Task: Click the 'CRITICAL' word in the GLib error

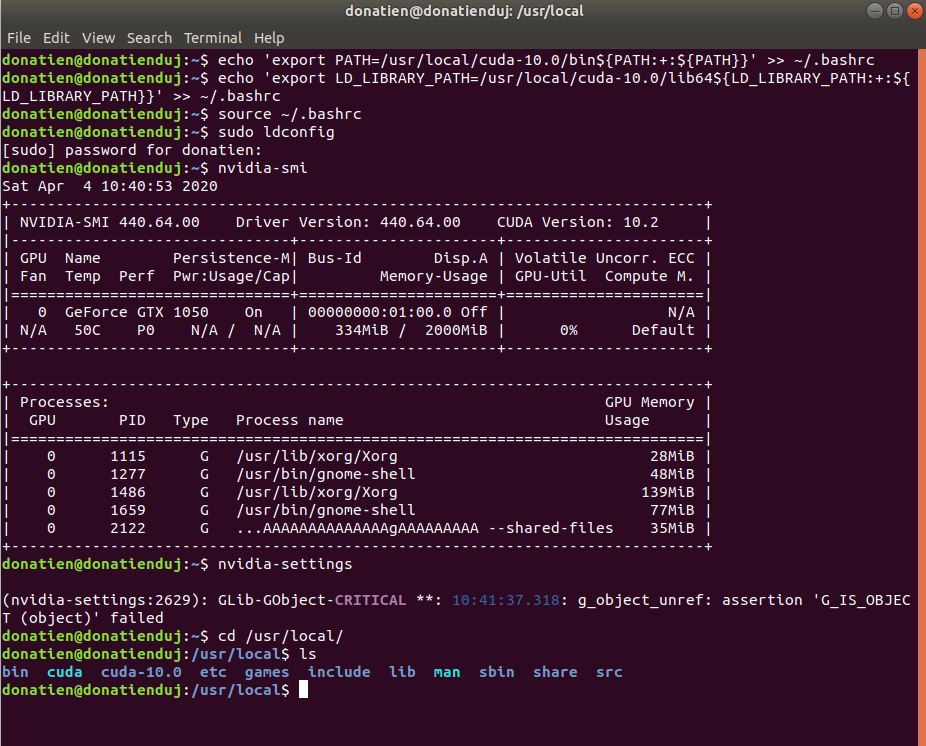Action: [370, 600]
